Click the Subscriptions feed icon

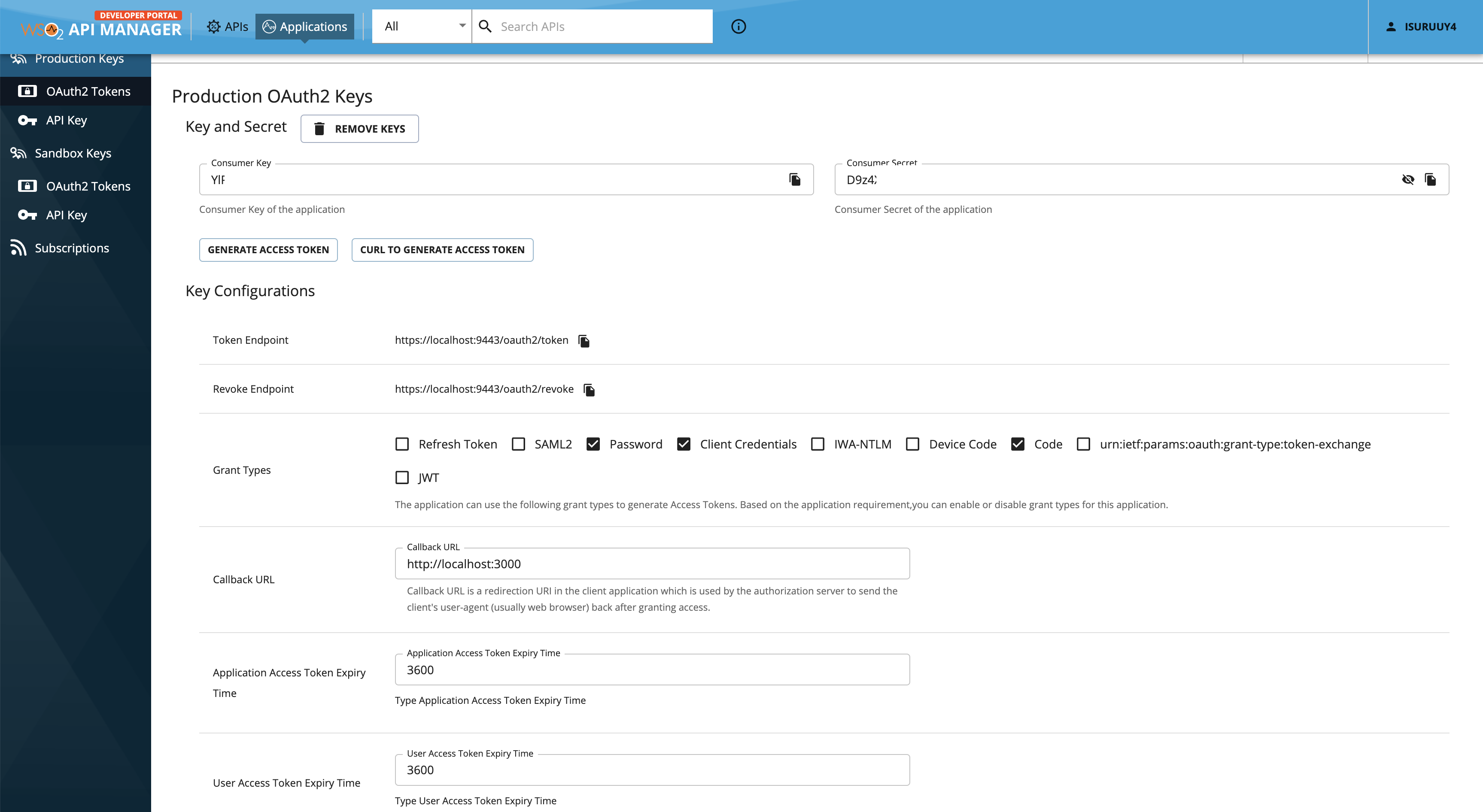(x=18, y=248)
